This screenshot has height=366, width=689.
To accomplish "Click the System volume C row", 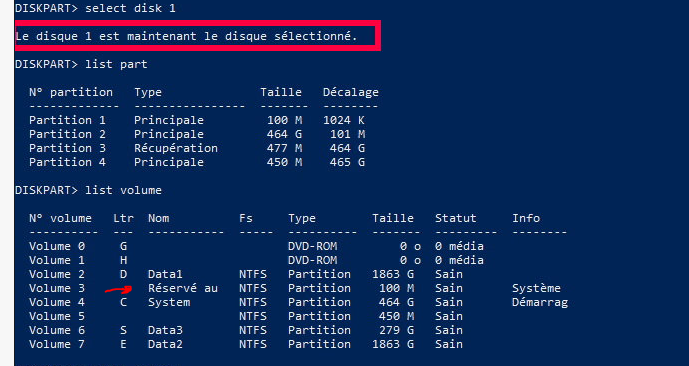I will (x=298, y=302).
